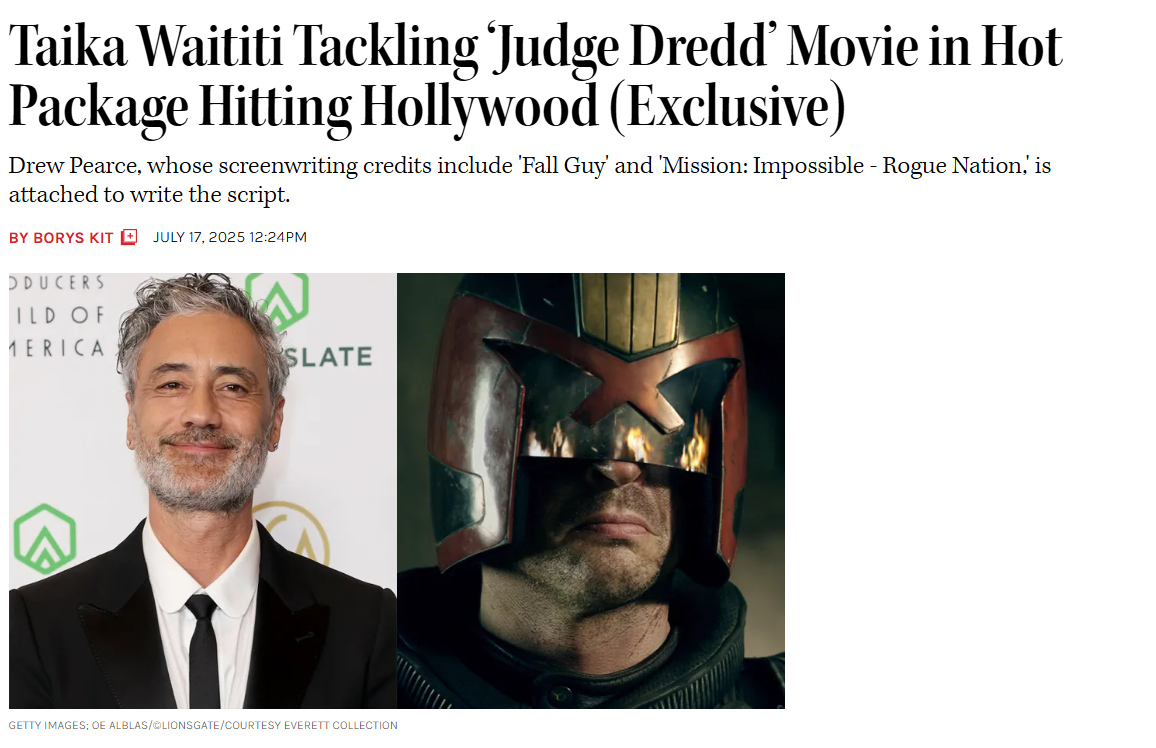Click the SLATE word on the photo backdrop
Image resolution: width=1156 pixels, height=748 pixels.
point(328,357)
